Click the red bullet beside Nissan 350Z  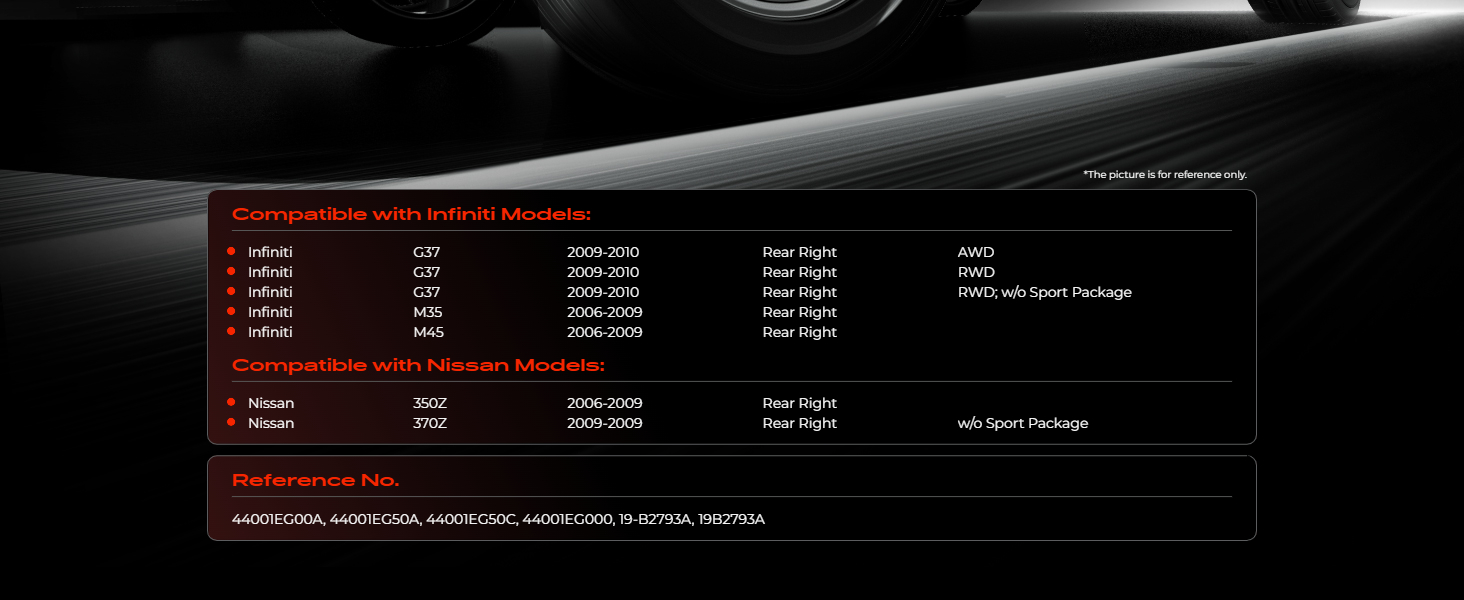[x=231, y=403]
